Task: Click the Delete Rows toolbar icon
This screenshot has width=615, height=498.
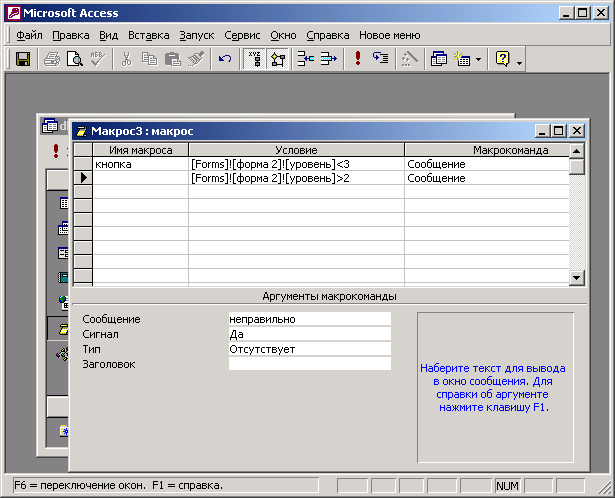Action: pyautogui.click(x=329, y=59)
